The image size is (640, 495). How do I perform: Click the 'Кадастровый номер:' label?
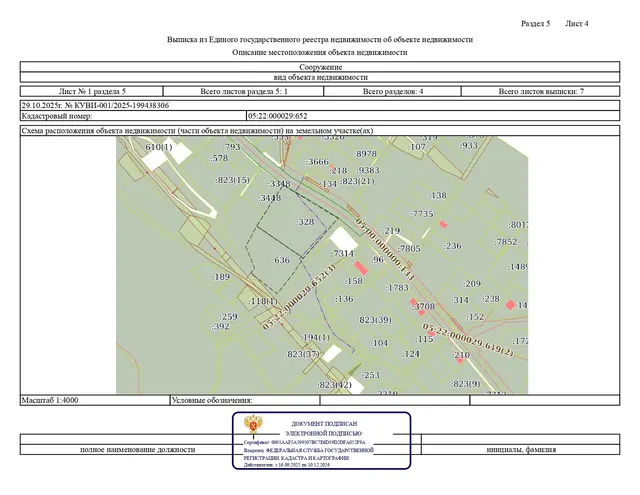(57, 116)
